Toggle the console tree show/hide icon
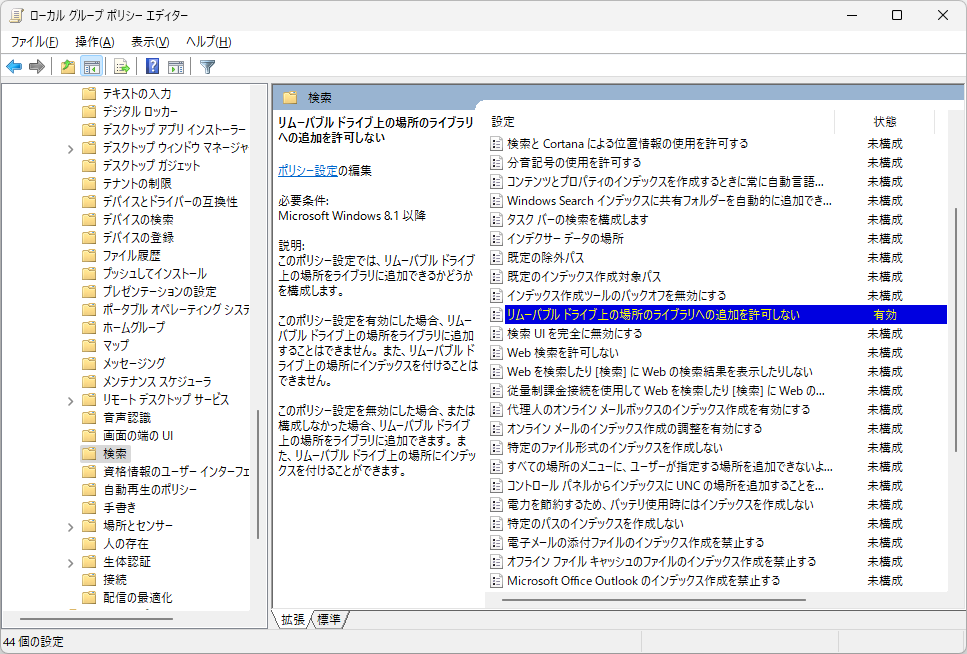Screen dimensions: 967x654 [92, 67]
